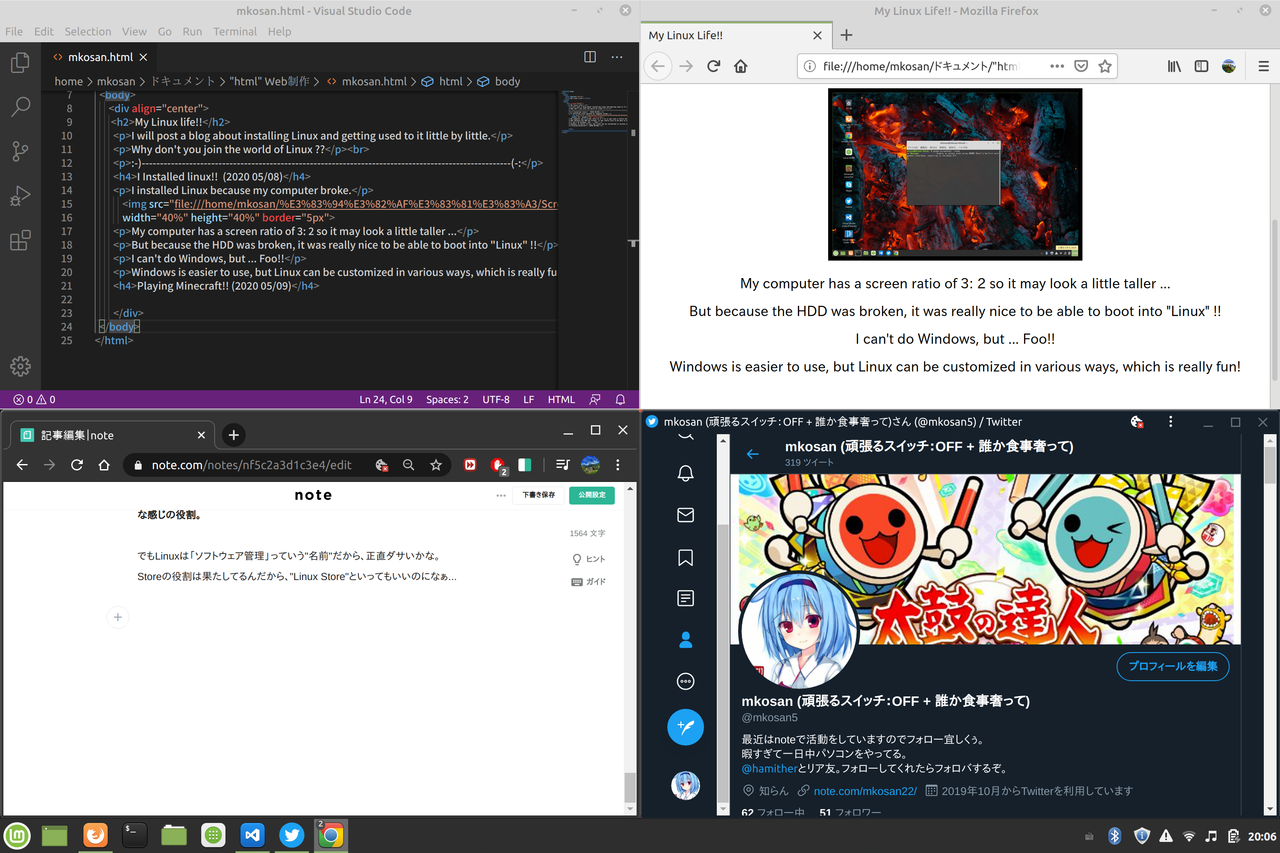Change file encoding 'UTF-8'

pyautogui.click(x=496, y=399)
